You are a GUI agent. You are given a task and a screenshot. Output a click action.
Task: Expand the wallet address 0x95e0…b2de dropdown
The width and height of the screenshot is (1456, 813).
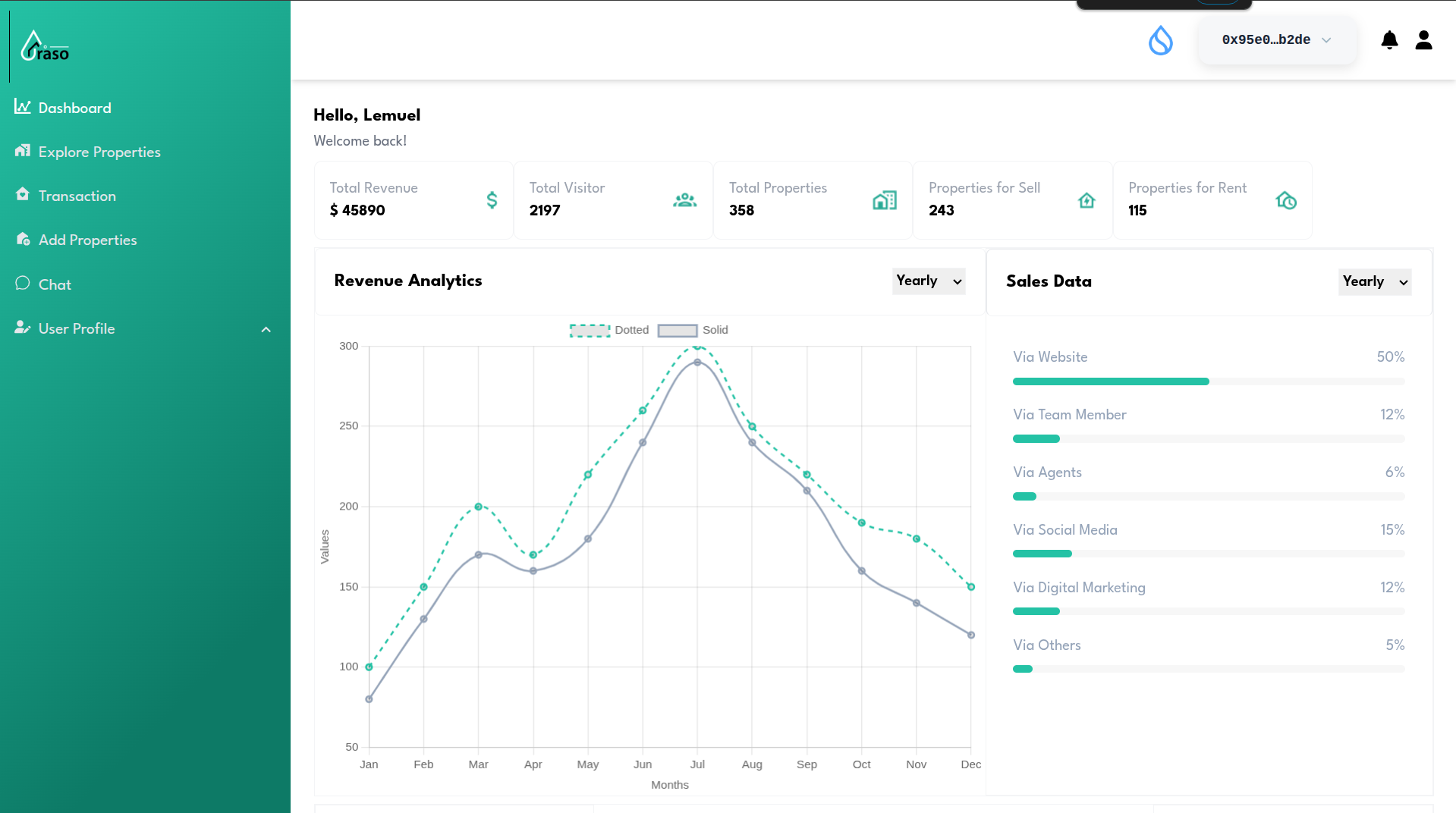click(x=1277, y=40)
